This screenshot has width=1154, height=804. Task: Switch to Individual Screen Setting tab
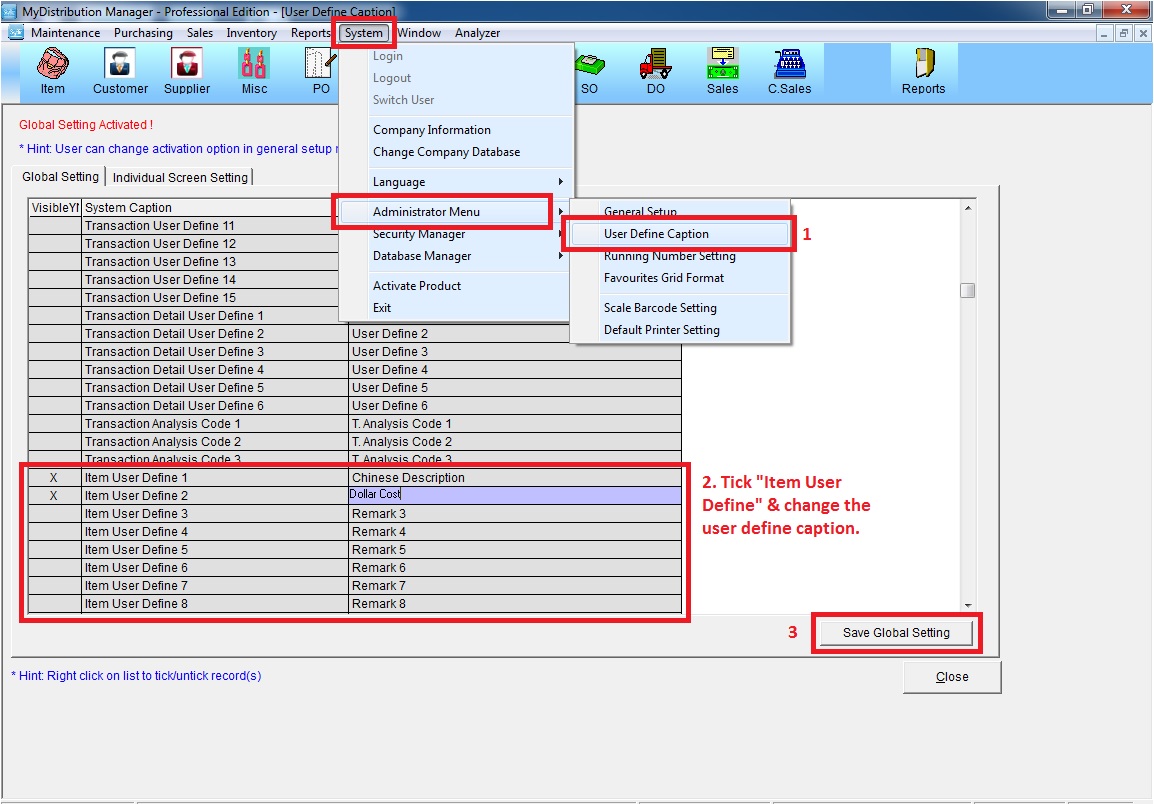point(180,177)
